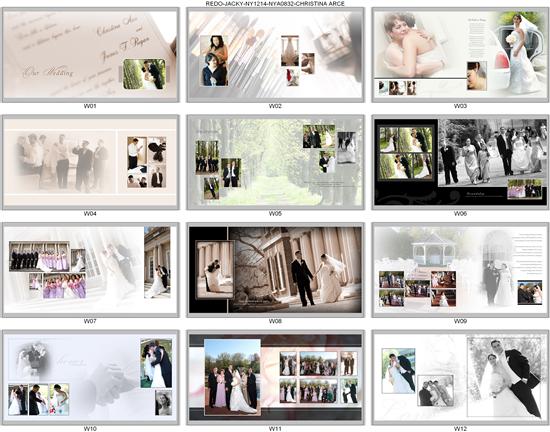This screenshot has height=432, width=550.
Task: Click the W01 label
Action: [90, 106]
